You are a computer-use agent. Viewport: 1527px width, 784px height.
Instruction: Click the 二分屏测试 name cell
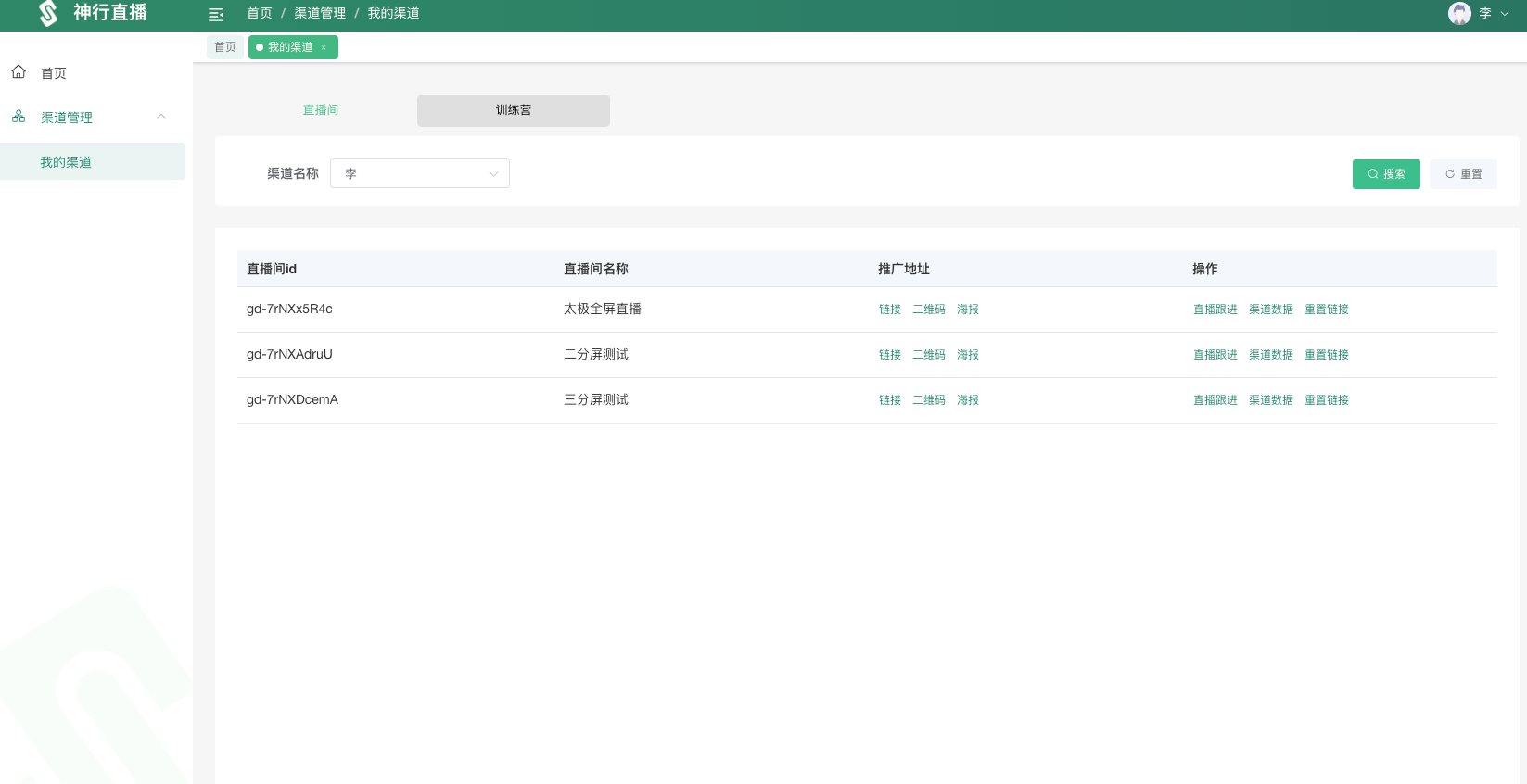(x=596, y=354)
